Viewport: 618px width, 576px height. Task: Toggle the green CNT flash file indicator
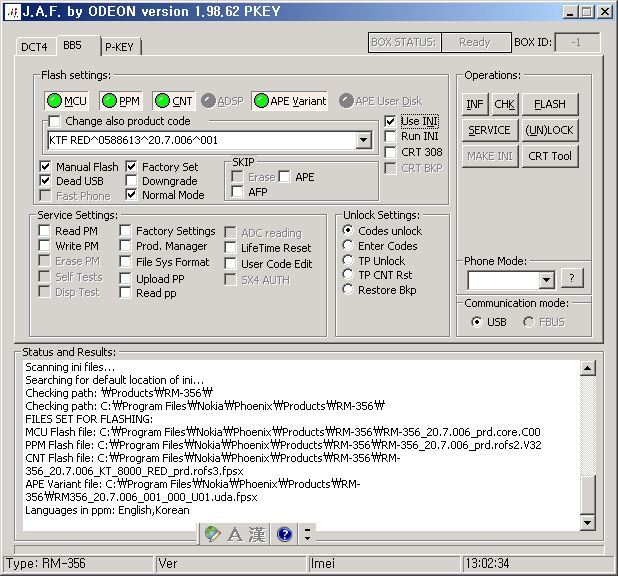click(174, 101)
